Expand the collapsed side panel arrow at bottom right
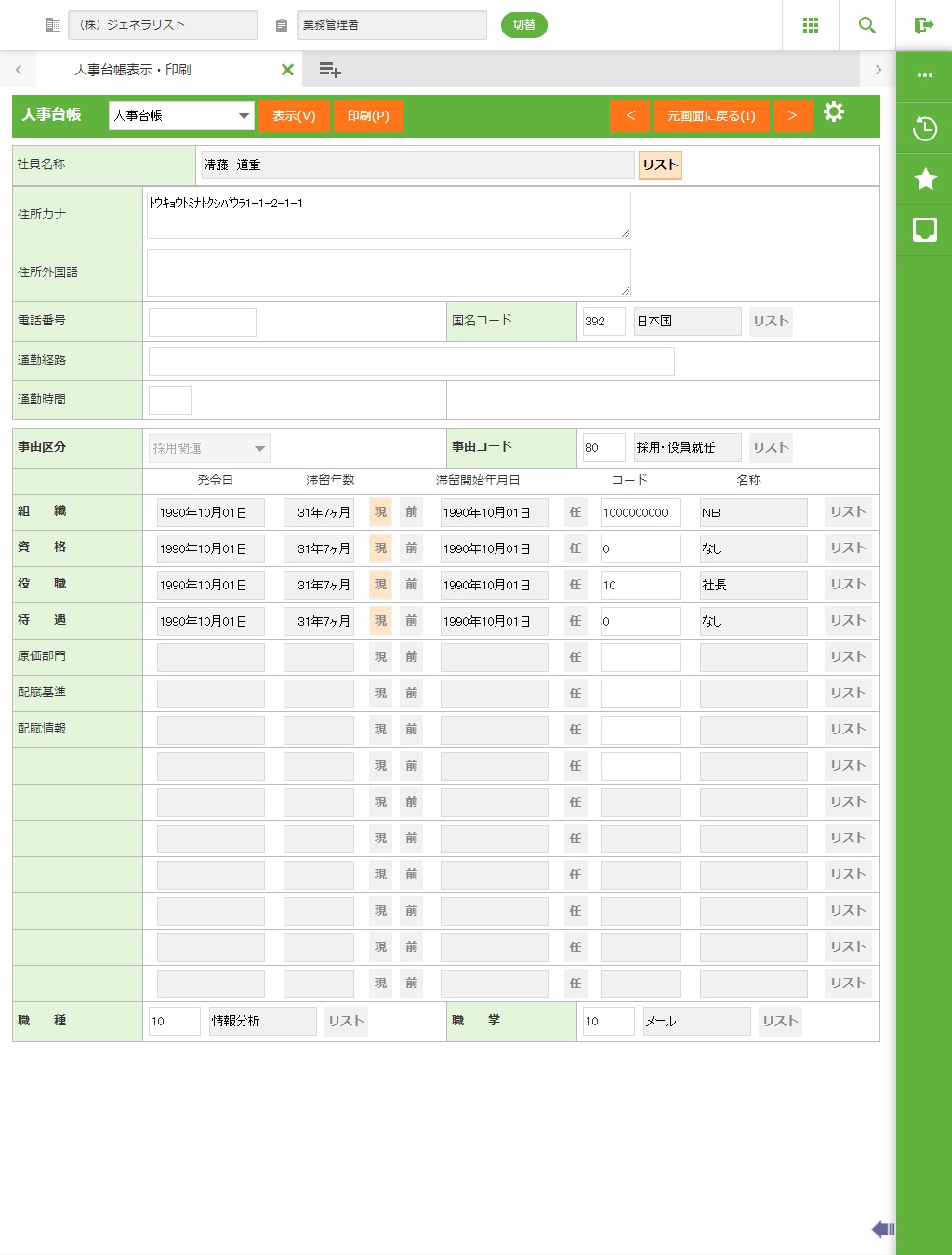Viewport: 952px width, 1255px height. [882, 1229]
